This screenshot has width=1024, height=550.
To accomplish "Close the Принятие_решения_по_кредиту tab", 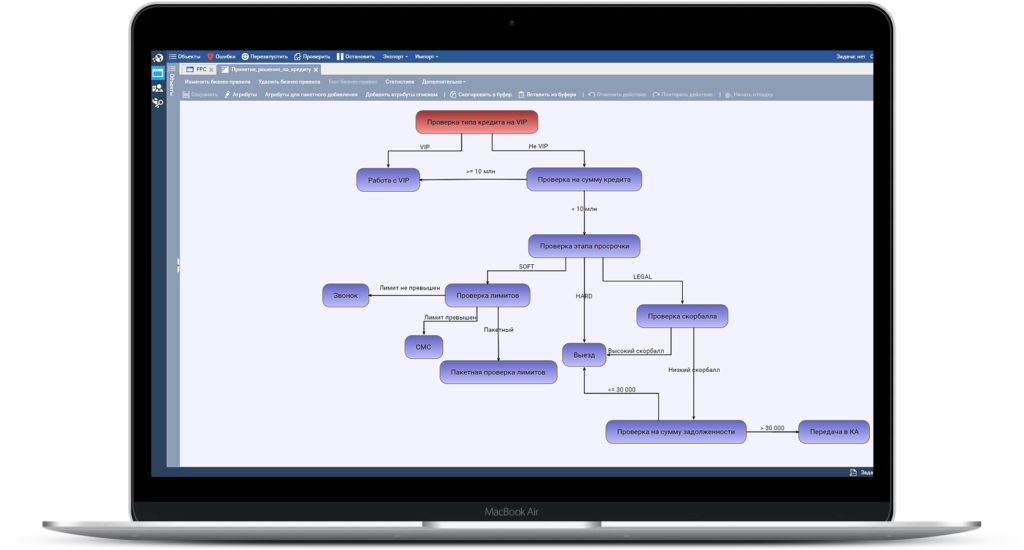I will pyautogui.click(x=316, y=69).
